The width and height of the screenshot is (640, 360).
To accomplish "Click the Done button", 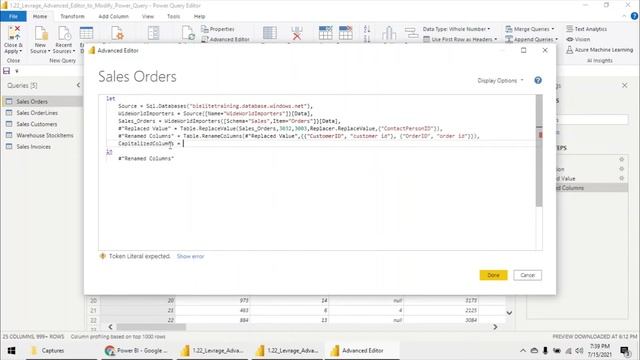I will (x=493, y=275).
